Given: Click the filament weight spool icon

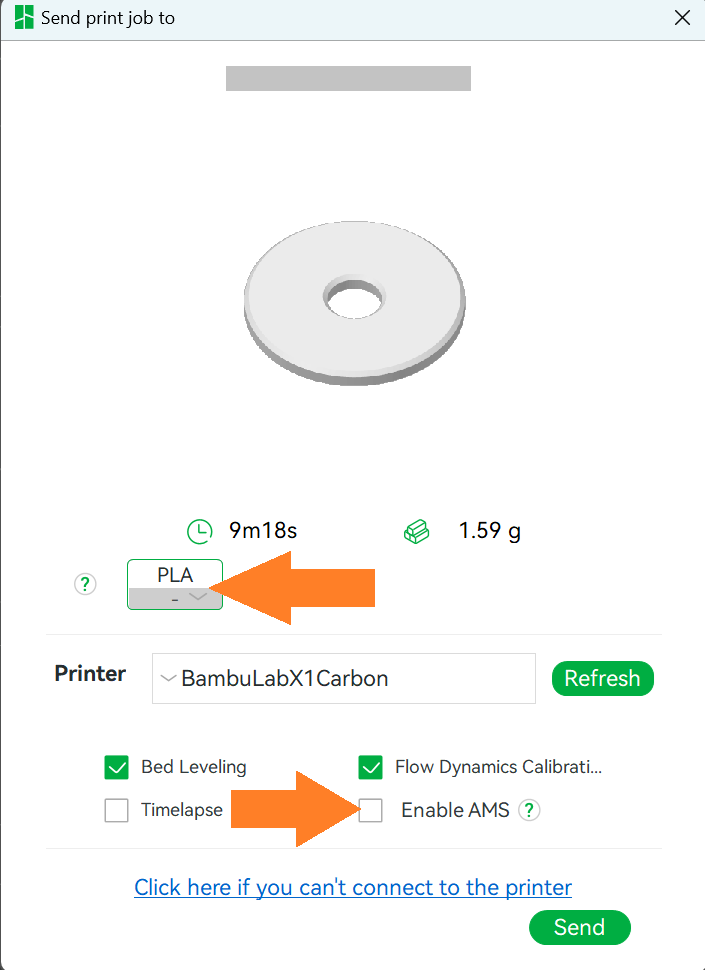Looking at the screenshot, I should click(416, 531).
